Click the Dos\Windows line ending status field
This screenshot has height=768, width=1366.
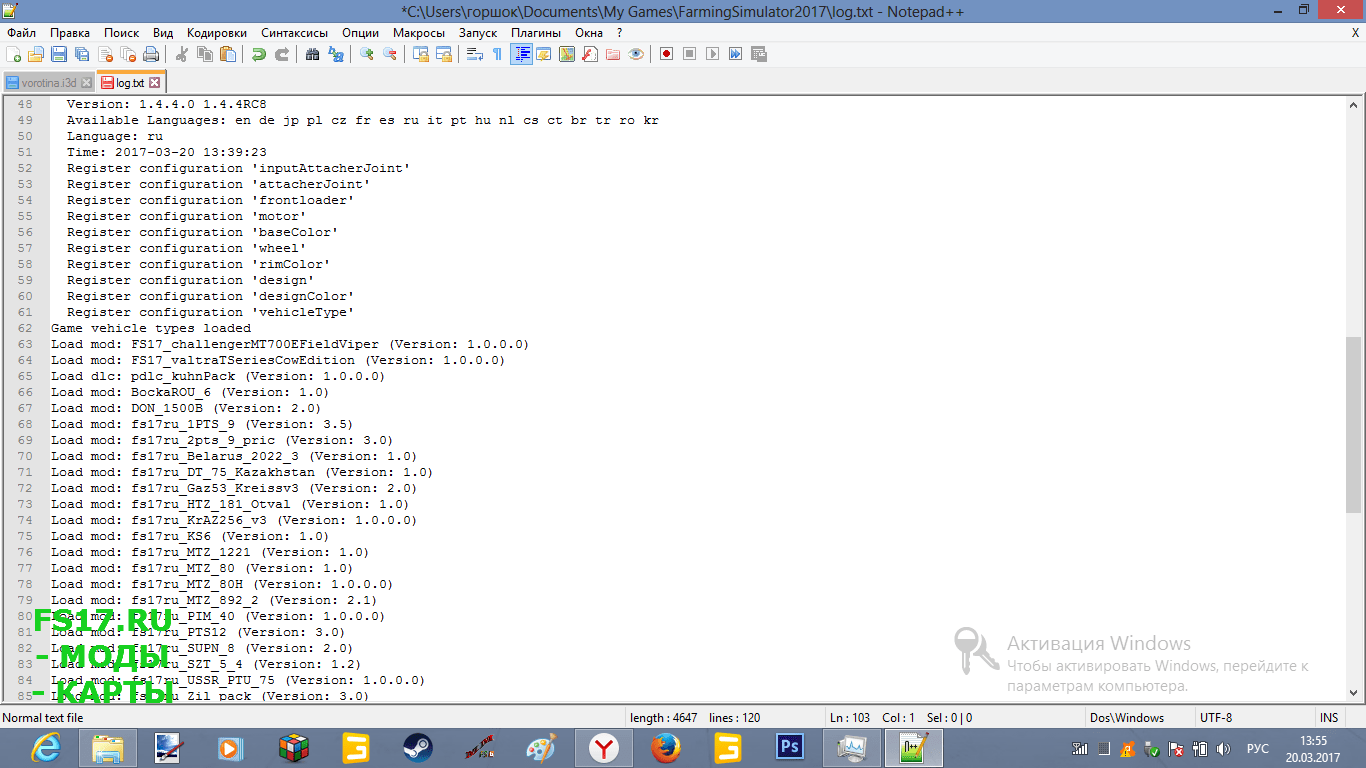[x=1141, y=718]
